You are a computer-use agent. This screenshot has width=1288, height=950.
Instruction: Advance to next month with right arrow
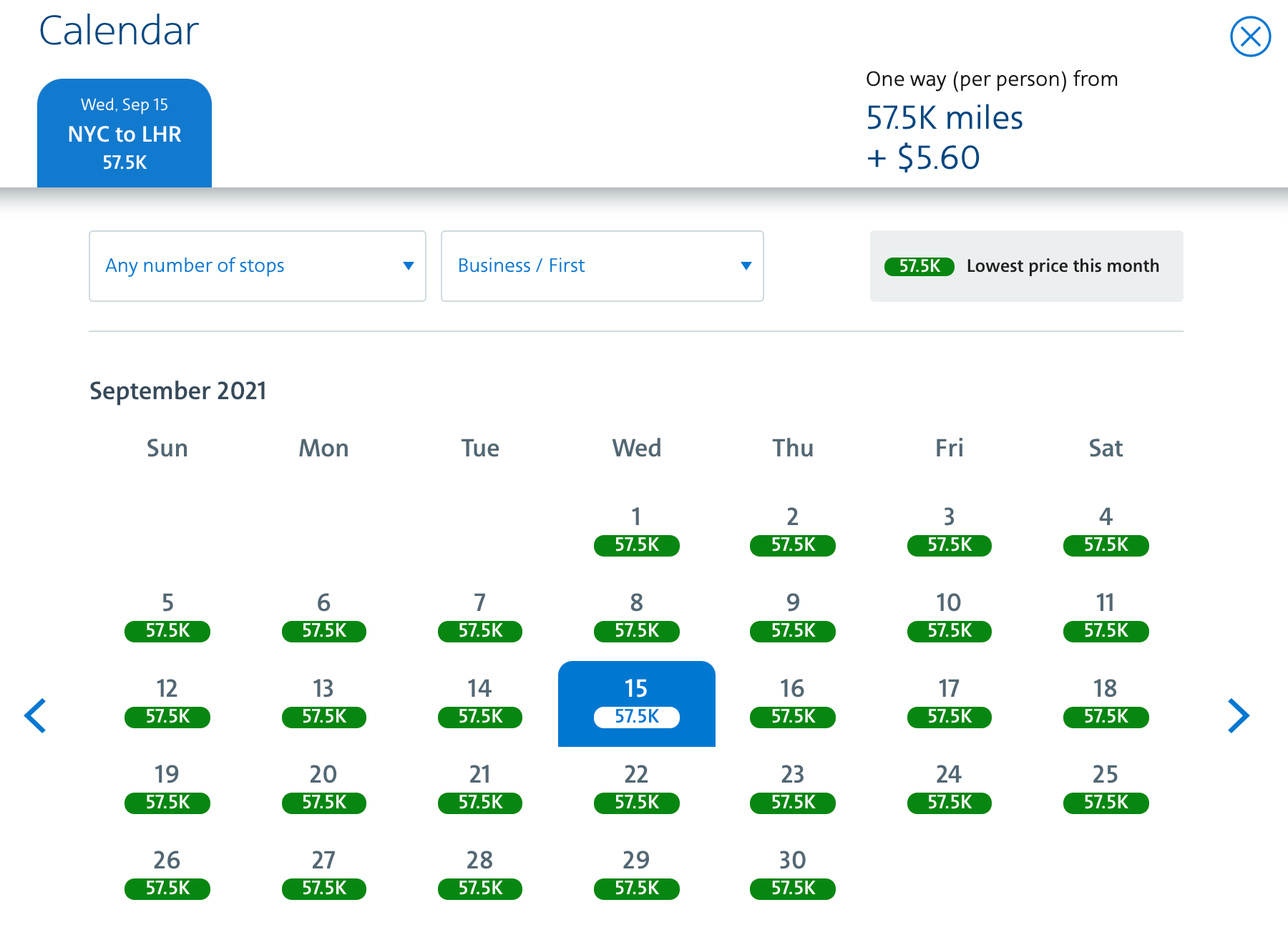1238,715
